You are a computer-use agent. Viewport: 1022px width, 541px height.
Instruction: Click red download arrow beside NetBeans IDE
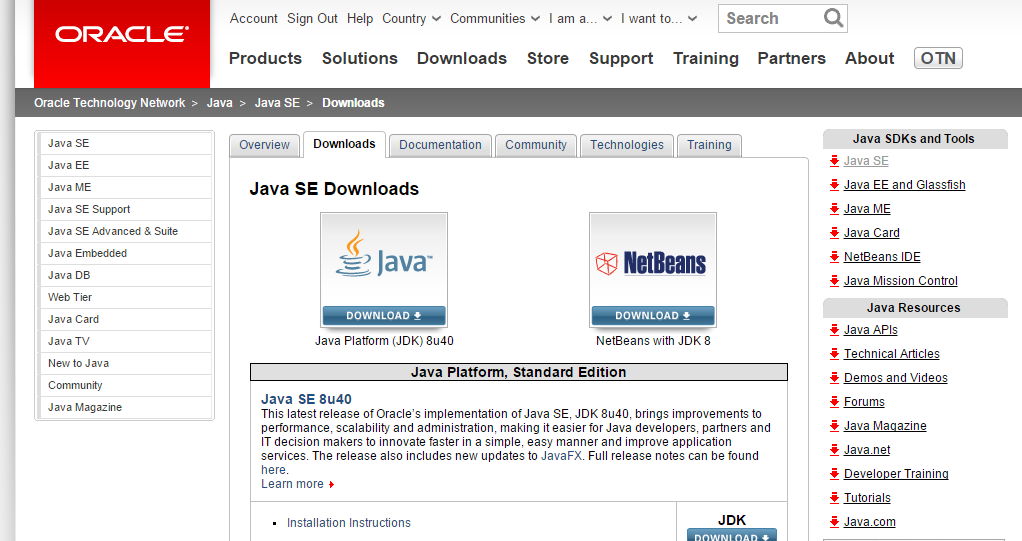834,257
